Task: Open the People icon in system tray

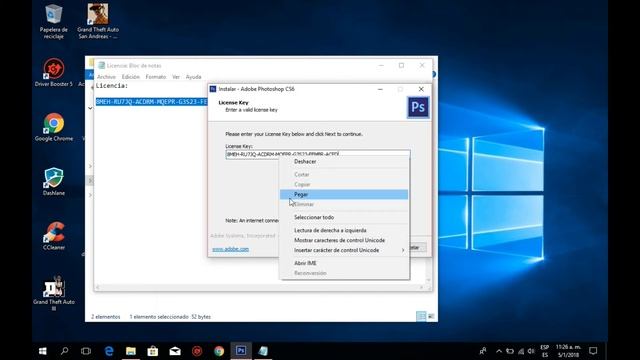Action: [483, 351]
